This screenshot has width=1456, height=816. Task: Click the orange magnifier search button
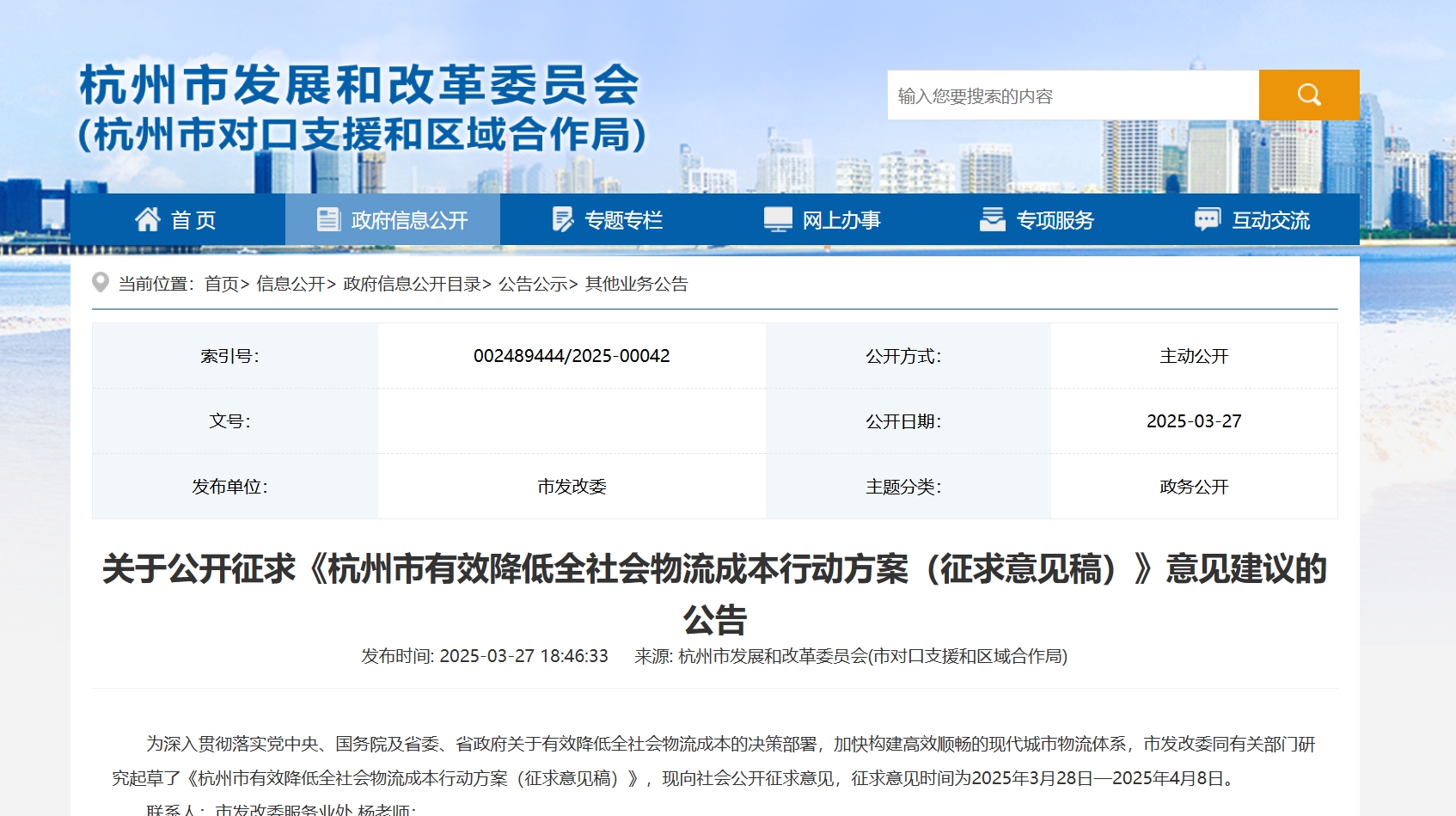1308,95
